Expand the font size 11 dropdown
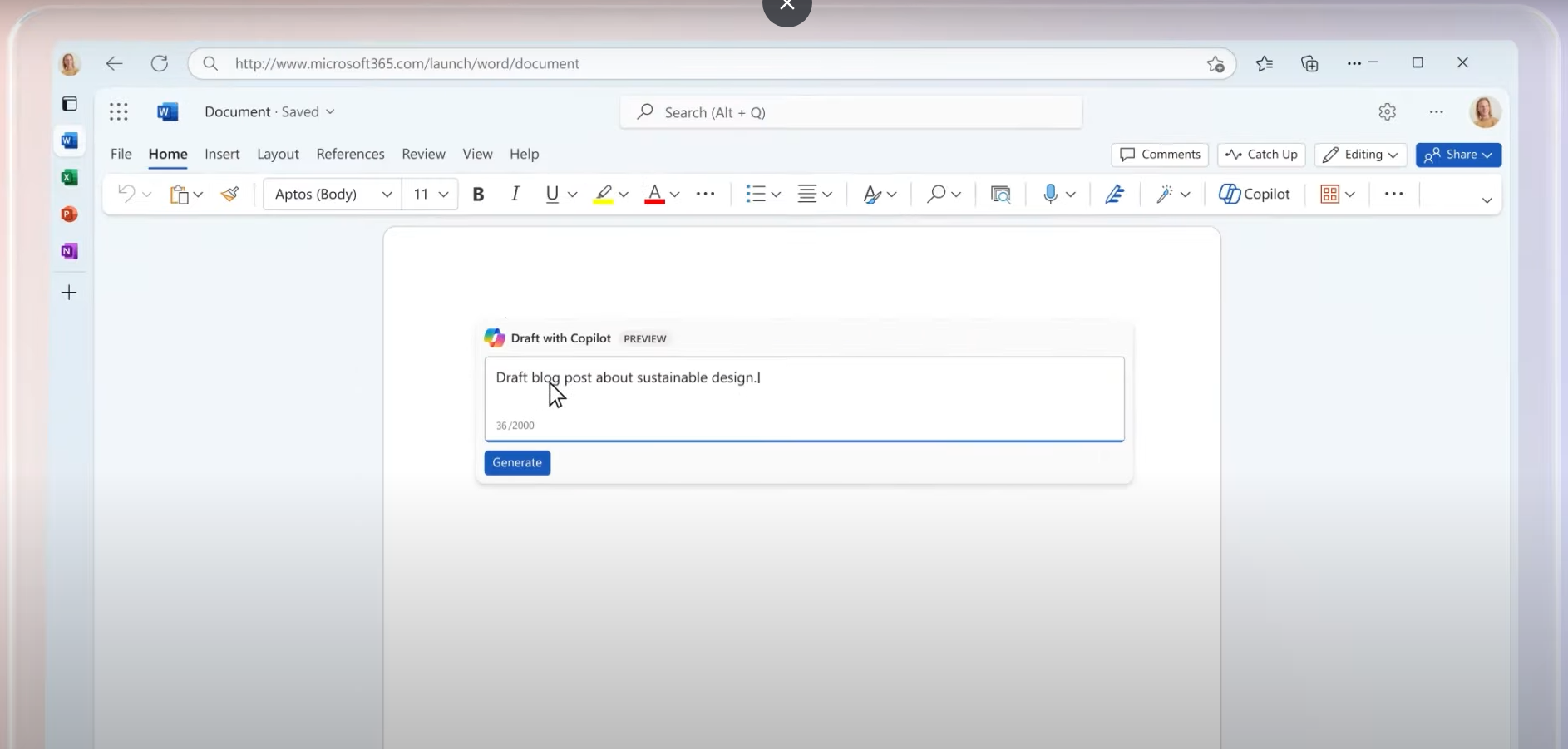 [443, 195]
